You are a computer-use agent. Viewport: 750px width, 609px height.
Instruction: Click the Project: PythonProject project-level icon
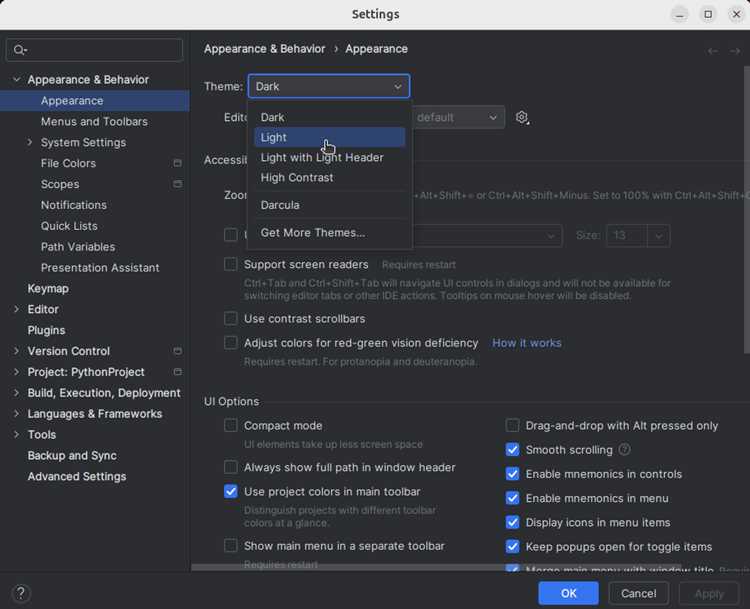click(x=177, y=372)
